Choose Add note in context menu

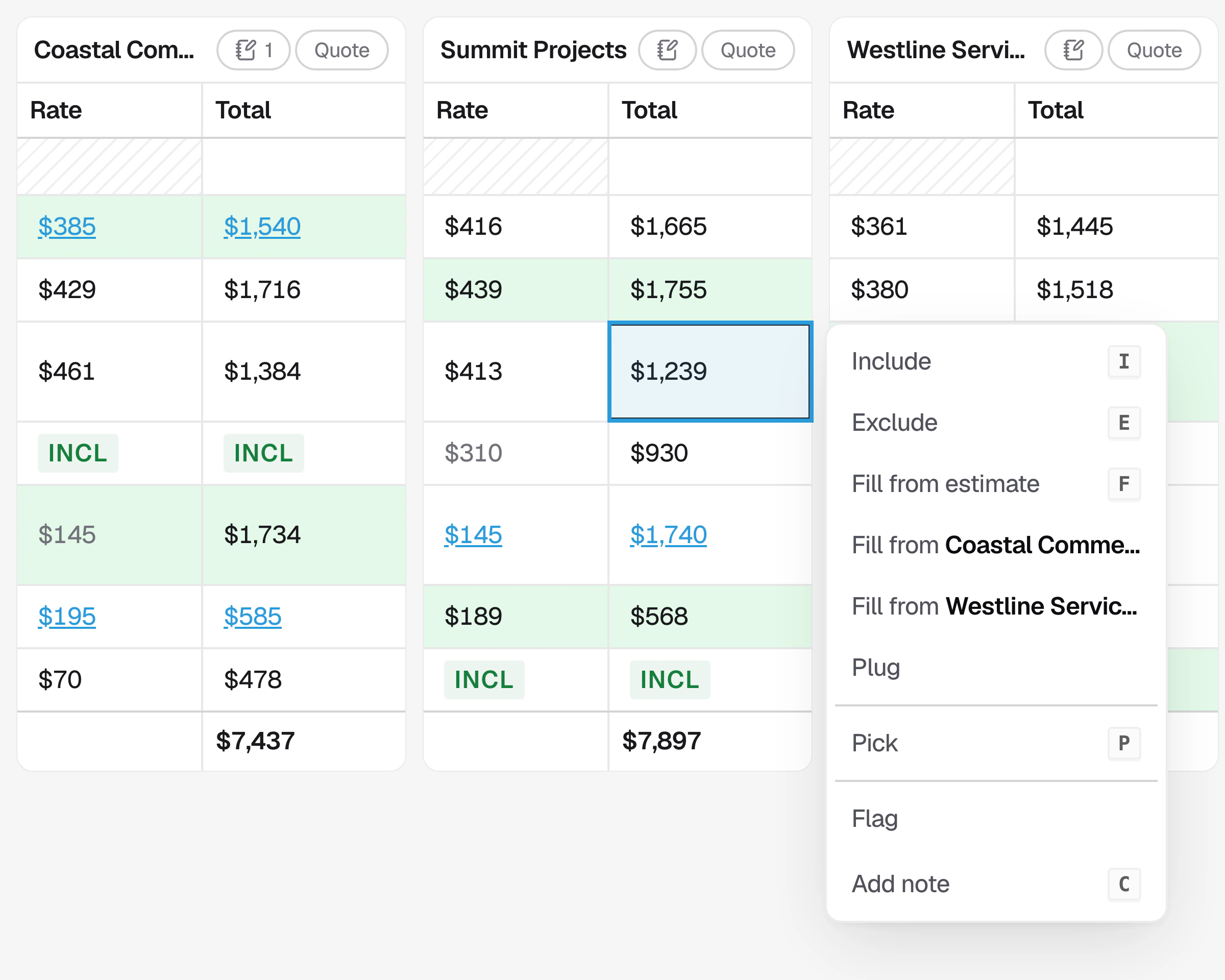click(x=996, y=884)
